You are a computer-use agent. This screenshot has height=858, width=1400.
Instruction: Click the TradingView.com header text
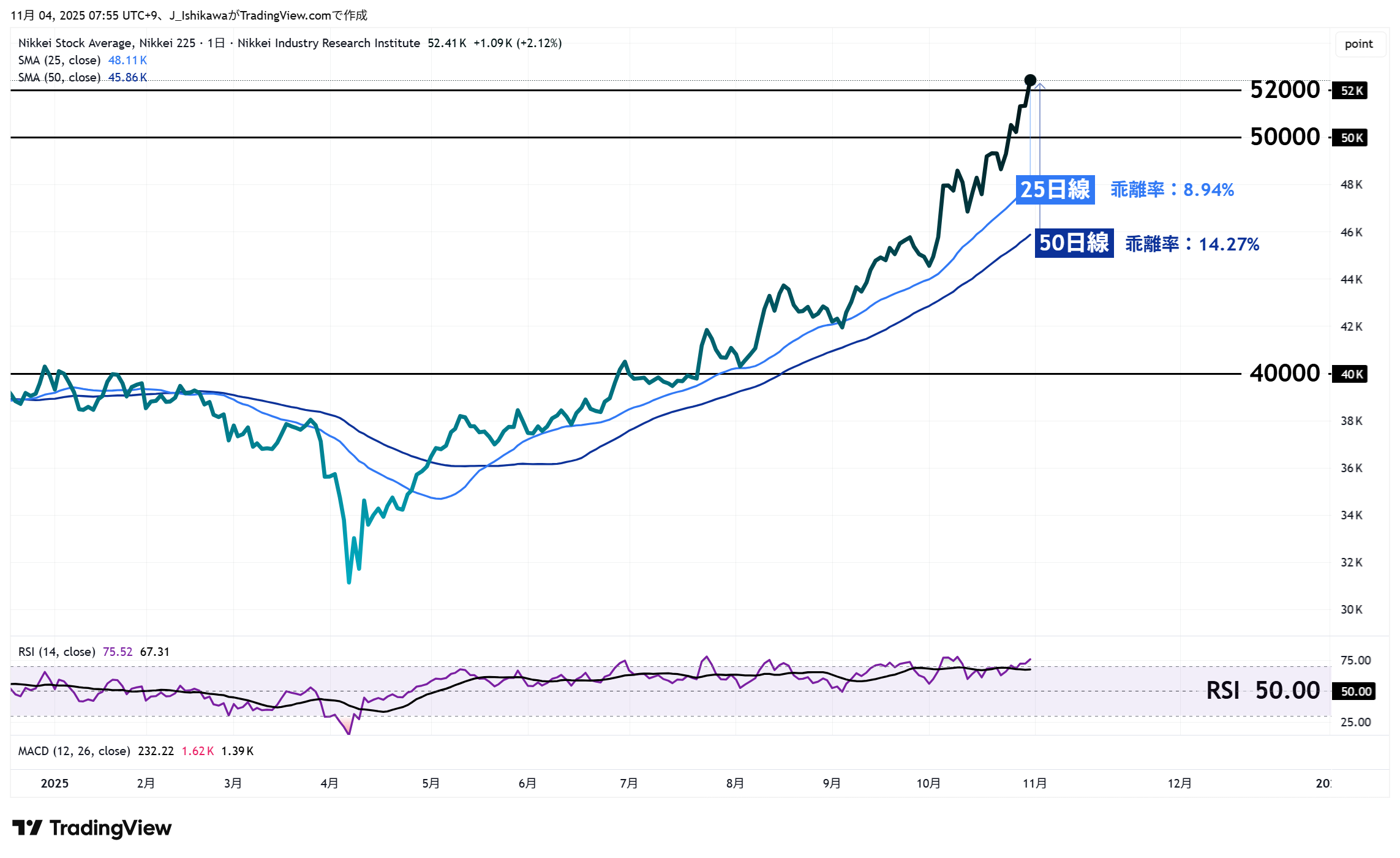point(285,15)
